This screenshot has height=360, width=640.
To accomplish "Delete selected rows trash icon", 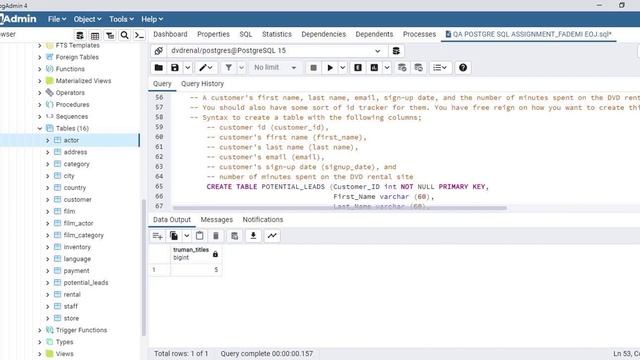I will (x=216, y=236).
